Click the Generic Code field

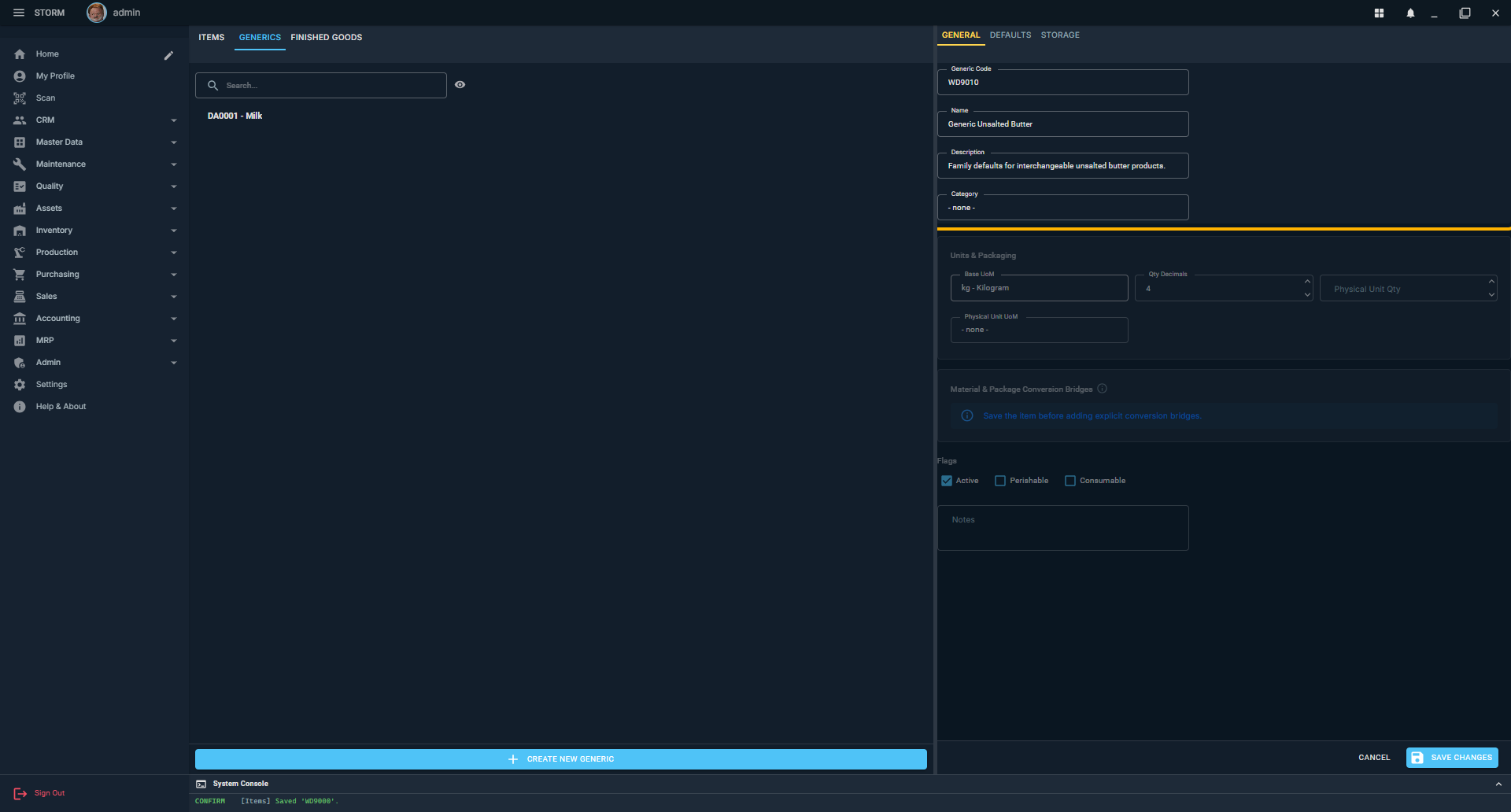point(1062,83)
